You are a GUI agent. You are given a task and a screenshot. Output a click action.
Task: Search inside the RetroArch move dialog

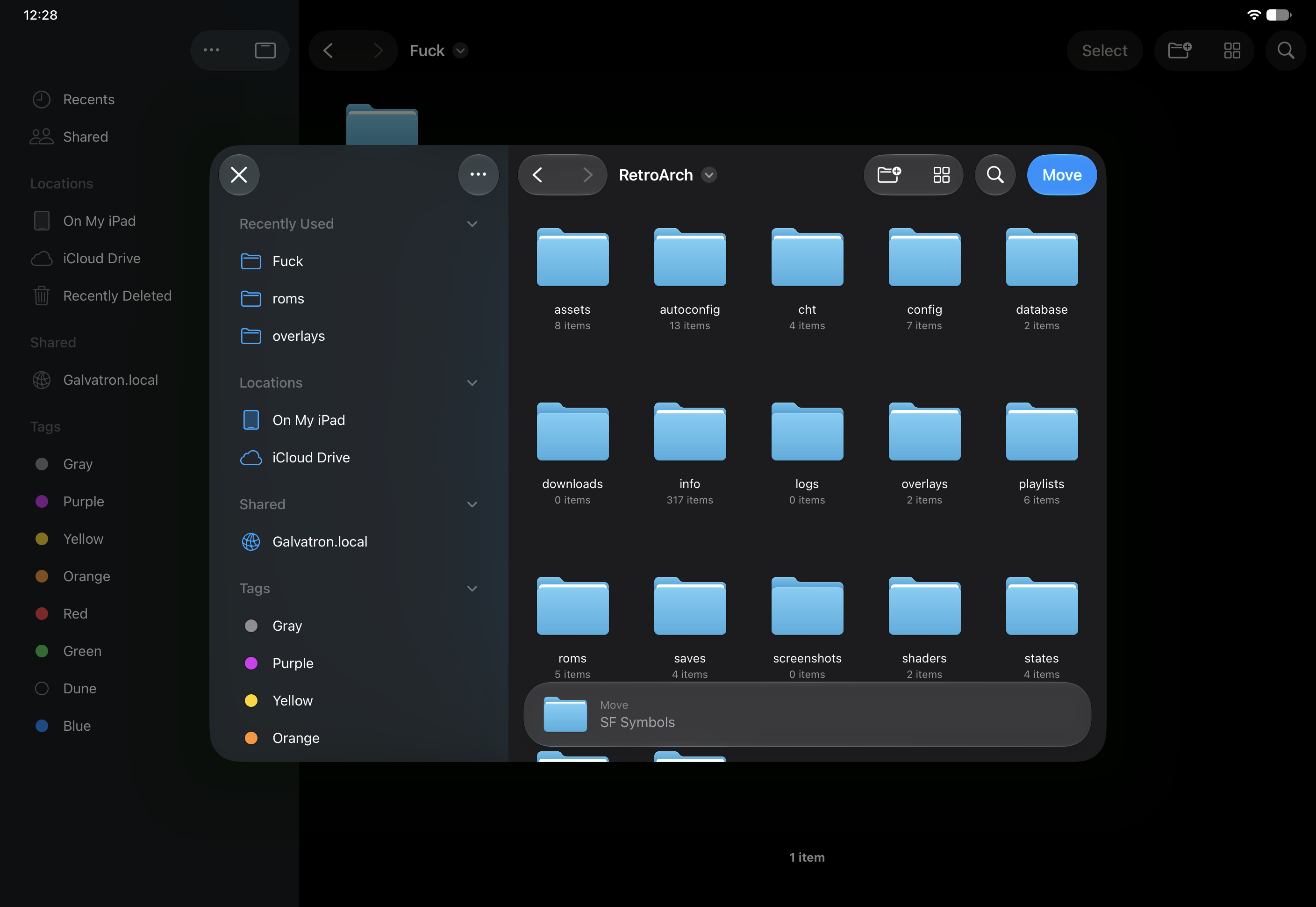click(x=995, y=175)
